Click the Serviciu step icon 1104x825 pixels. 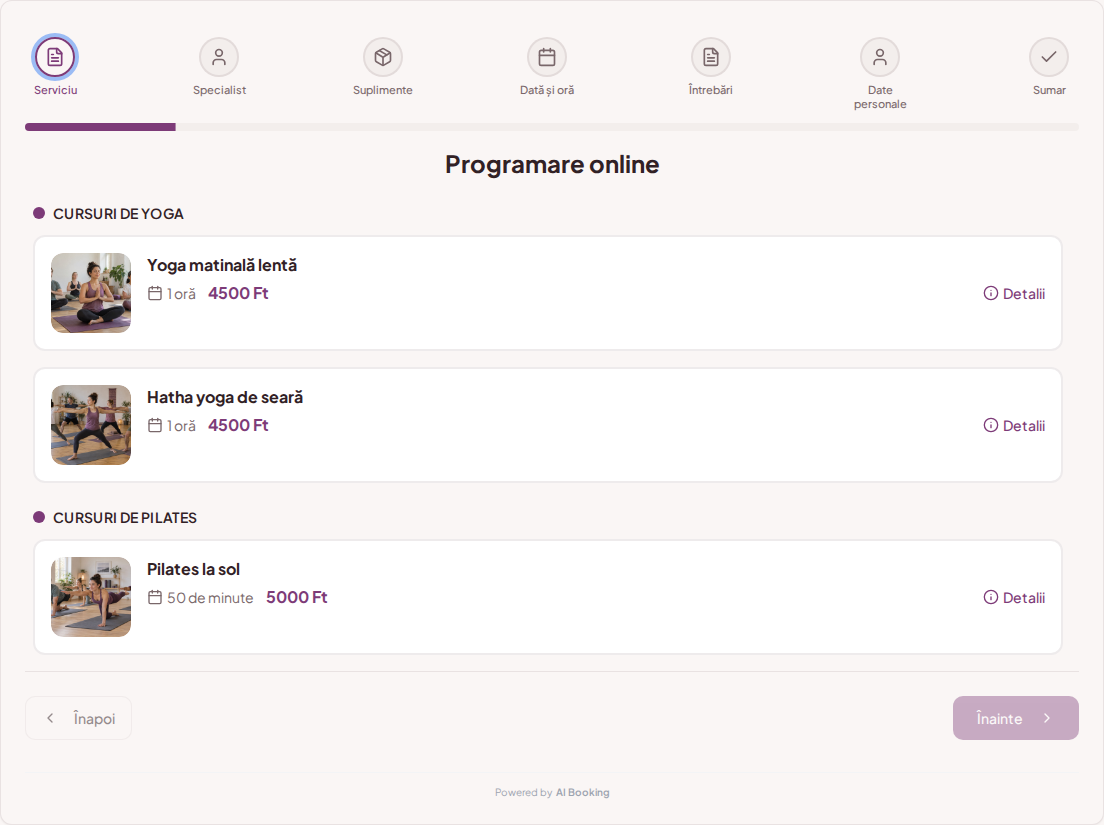[x=55, y=57]
